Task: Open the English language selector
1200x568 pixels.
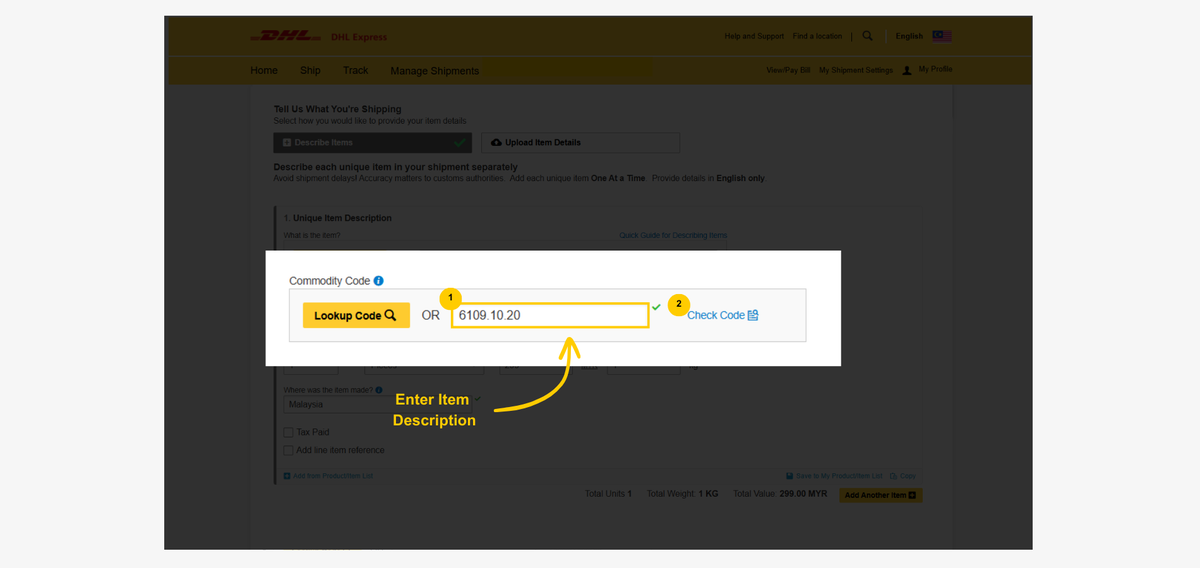Action: [x=909, y=36]
